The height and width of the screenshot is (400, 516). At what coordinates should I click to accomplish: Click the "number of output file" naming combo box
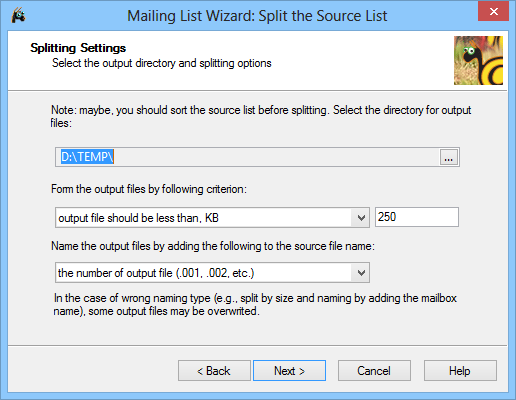click(x=212, y=273)
